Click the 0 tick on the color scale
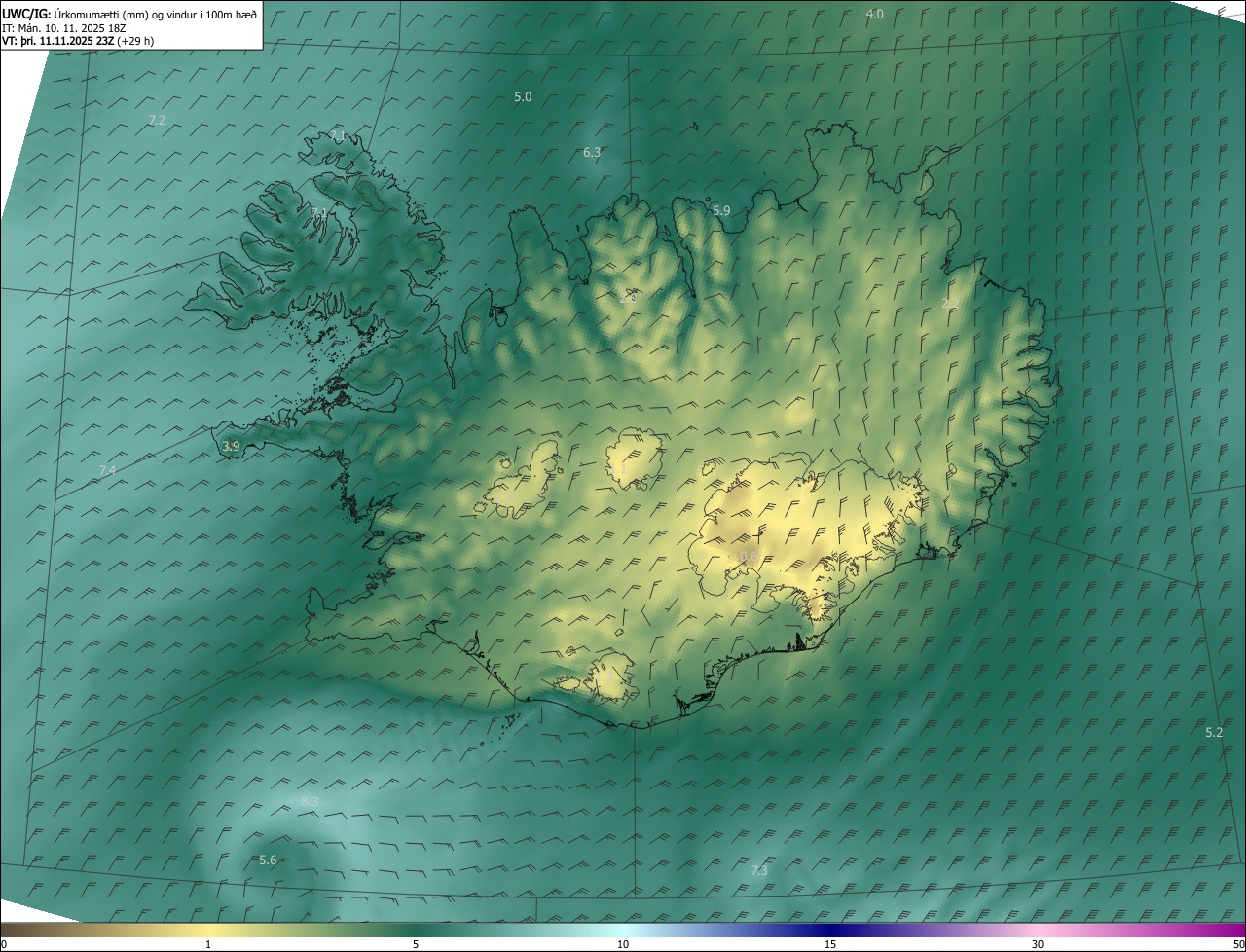Screen dimensions: 1246x952 [x=4, y=944]
